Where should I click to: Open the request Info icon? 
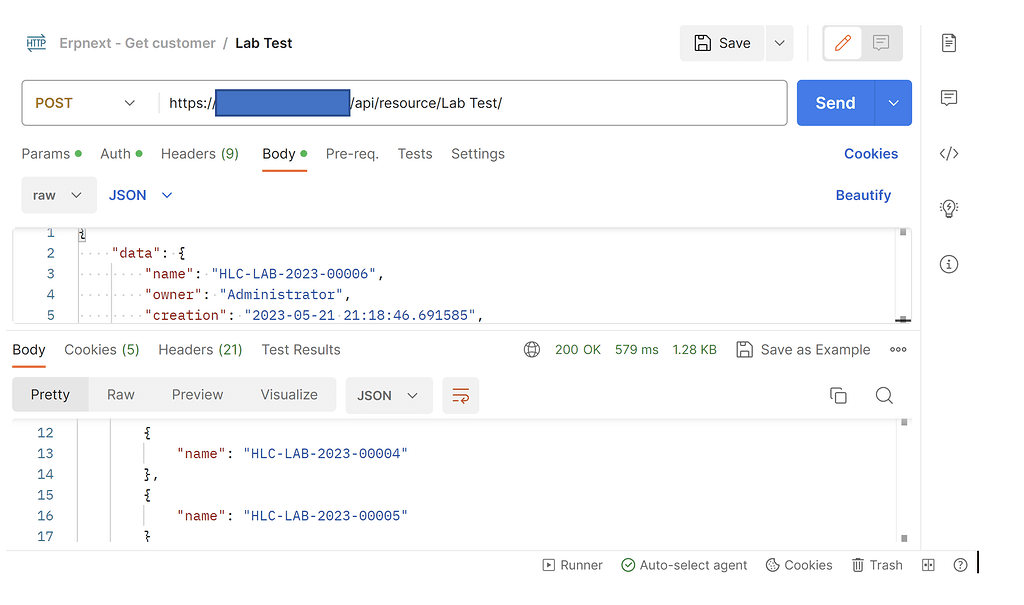coord(949,264)
